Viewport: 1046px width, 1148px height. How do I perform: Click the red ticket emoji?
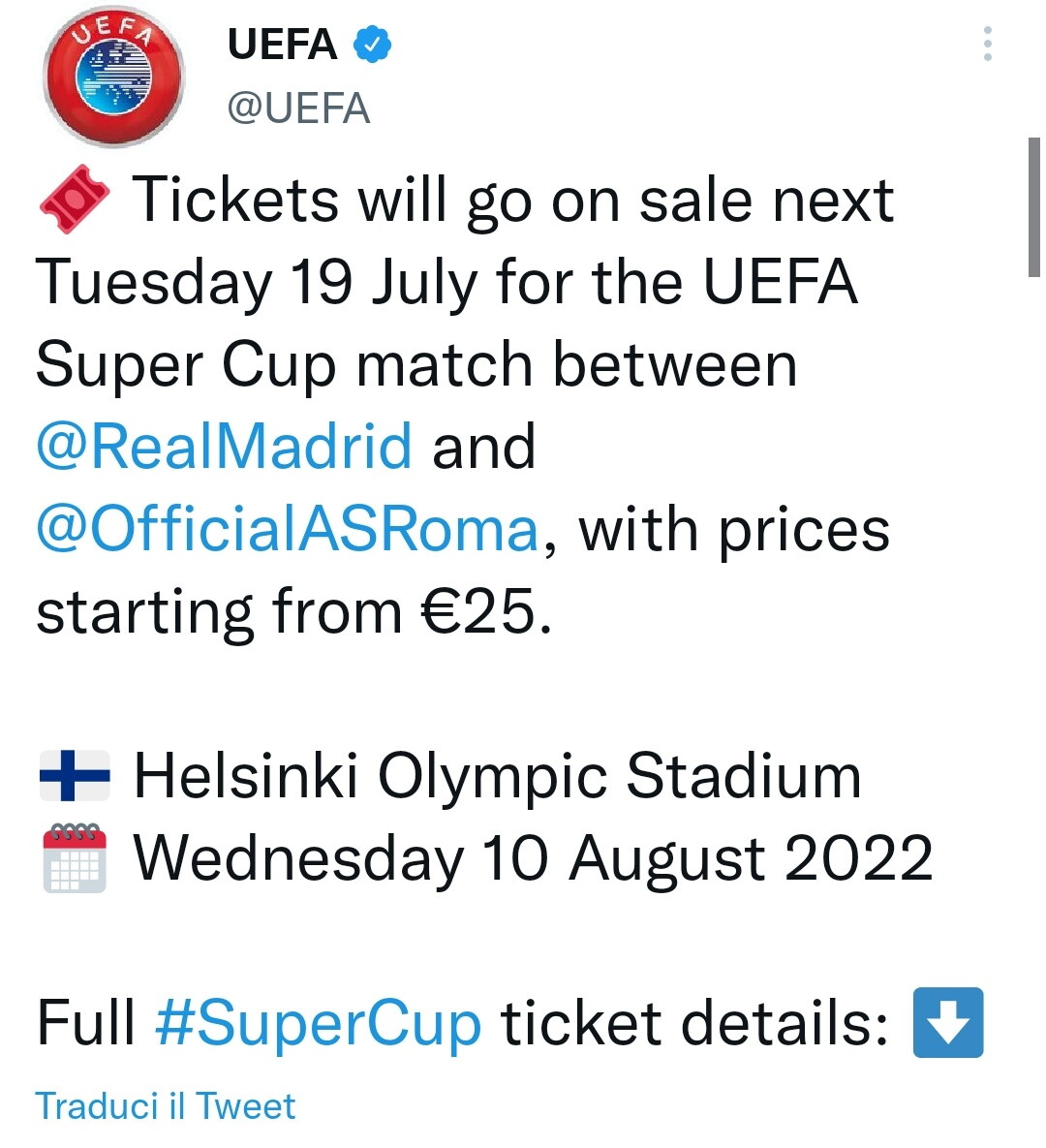(75, 197)
